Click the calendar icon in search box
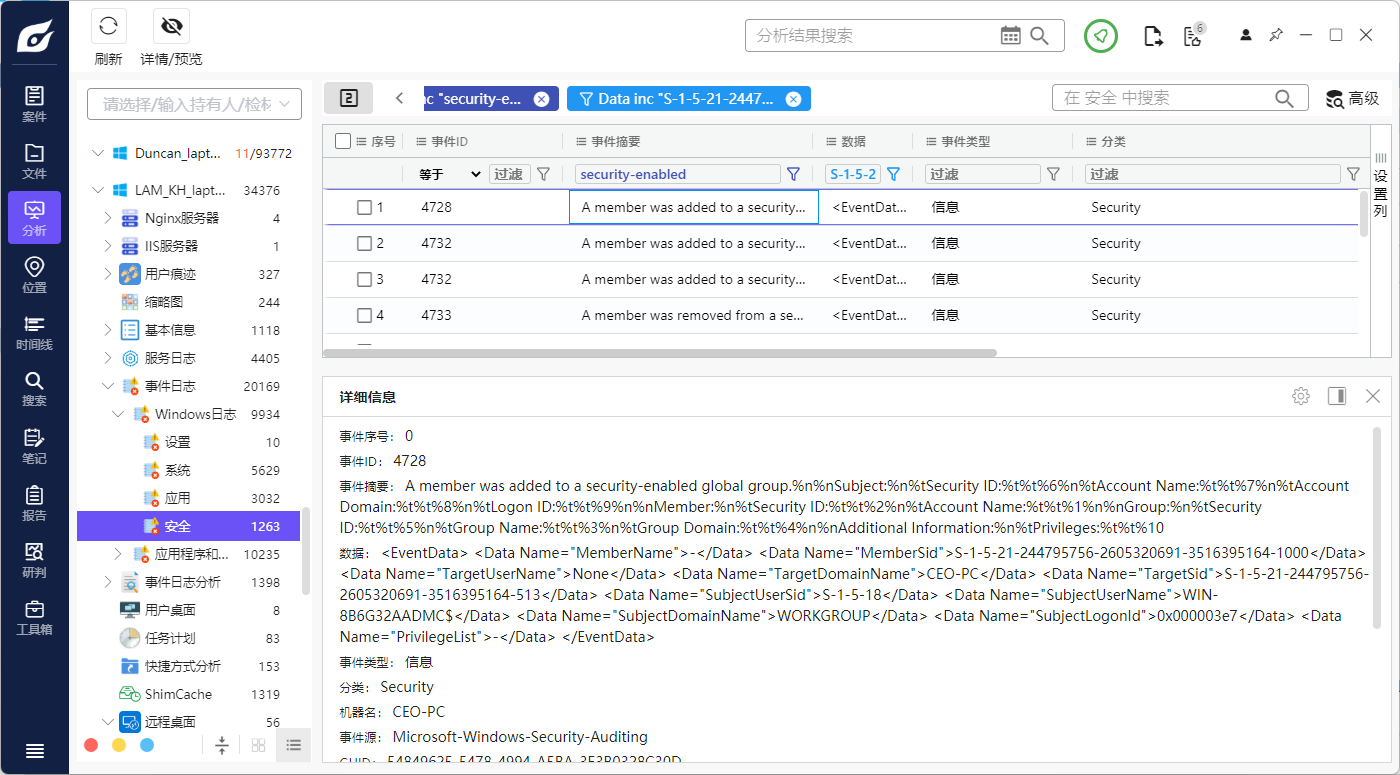 1011,35
